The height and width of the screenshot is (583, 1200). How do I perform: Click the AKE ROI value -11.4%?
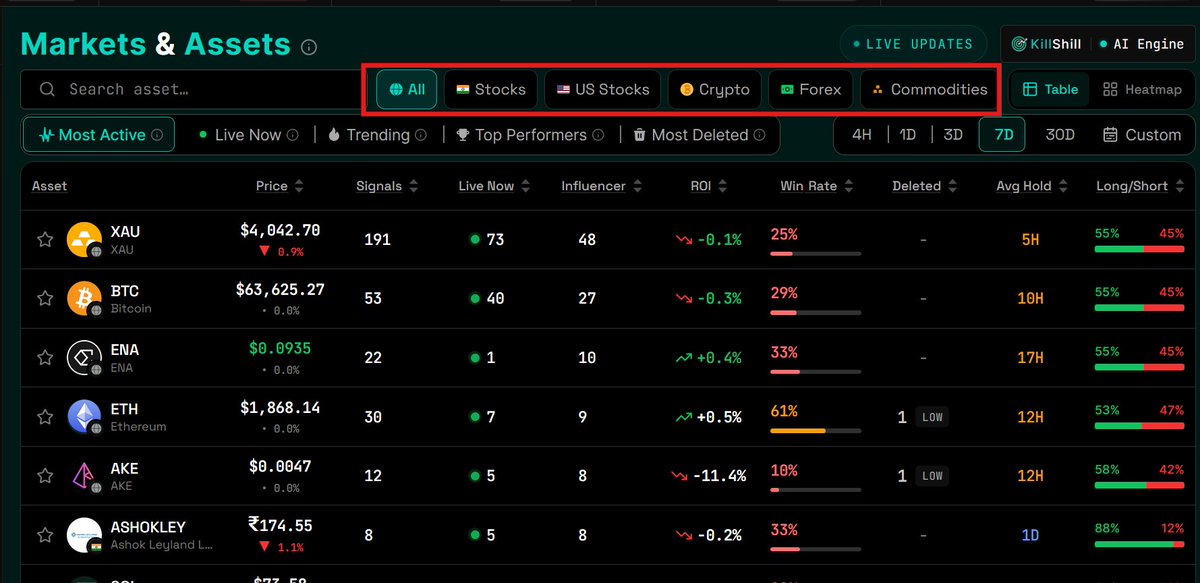(719, 476)
